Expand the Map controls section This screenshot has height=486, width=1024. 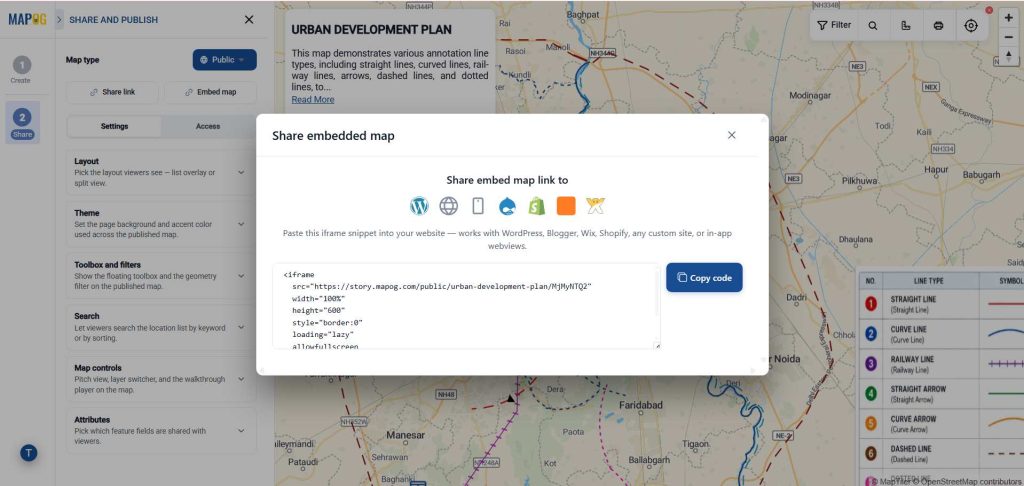tap(161, 379)
